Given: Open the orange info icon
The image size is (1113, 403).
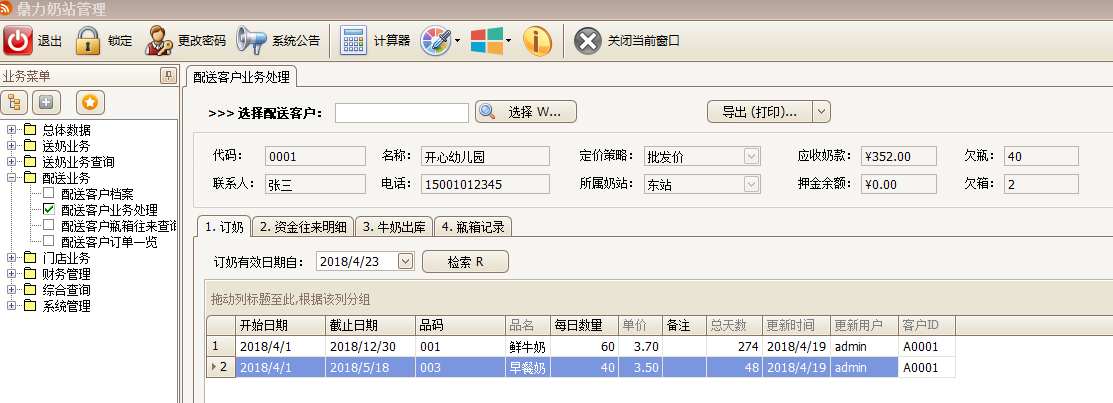Looking at the screenshot, I should [x=537, y=40].
